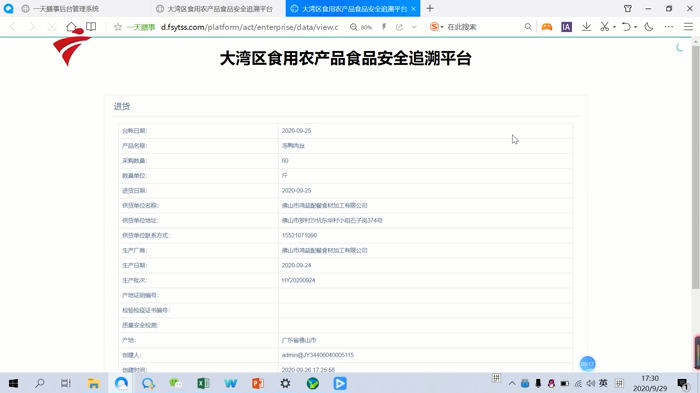Viewport: 700px width, 393px height.
Task: Open Windows taskbar search
Action: coord(40,383)
